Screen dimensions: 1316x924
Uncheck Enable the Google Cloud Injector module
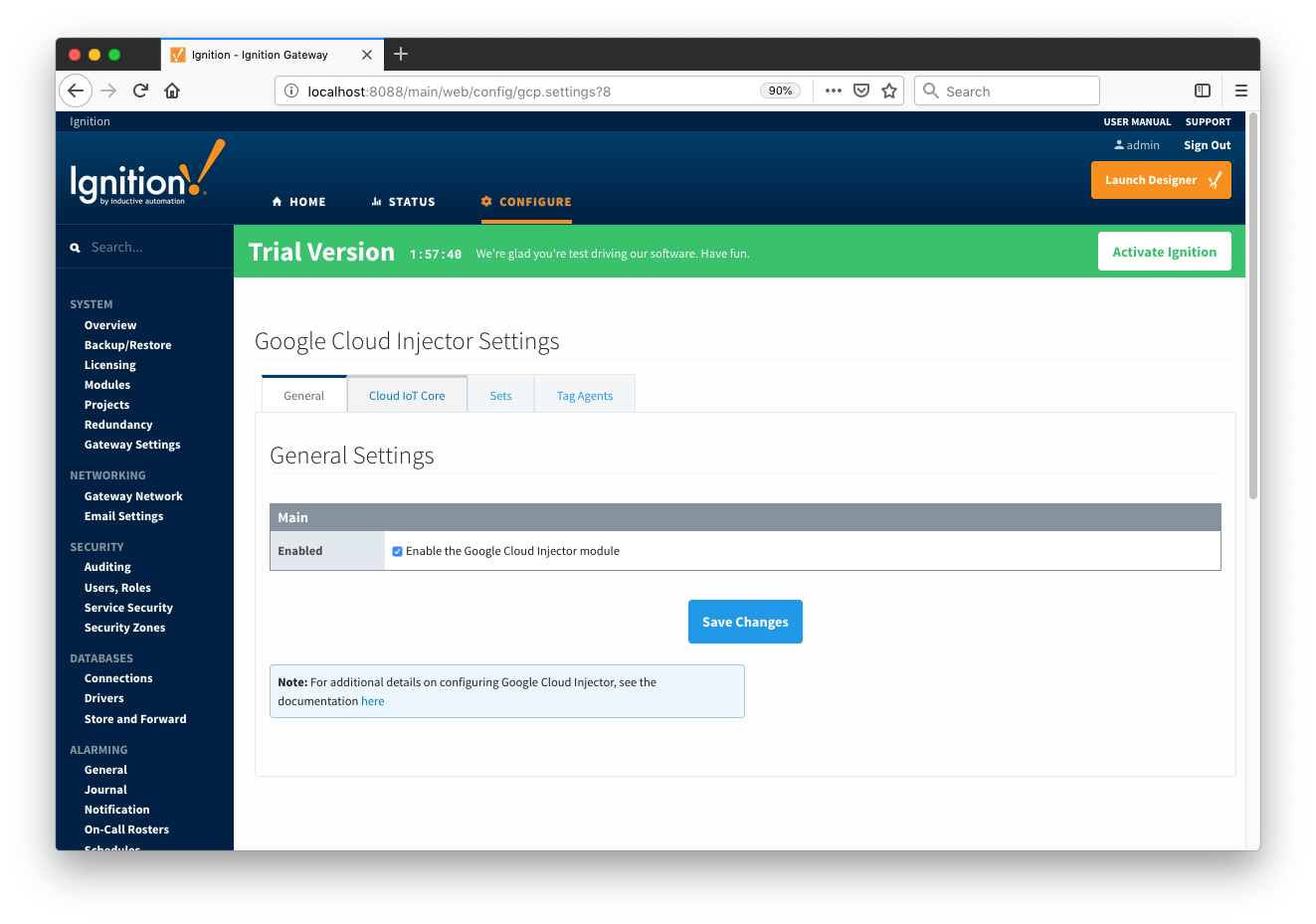click(x=397, y=551)
